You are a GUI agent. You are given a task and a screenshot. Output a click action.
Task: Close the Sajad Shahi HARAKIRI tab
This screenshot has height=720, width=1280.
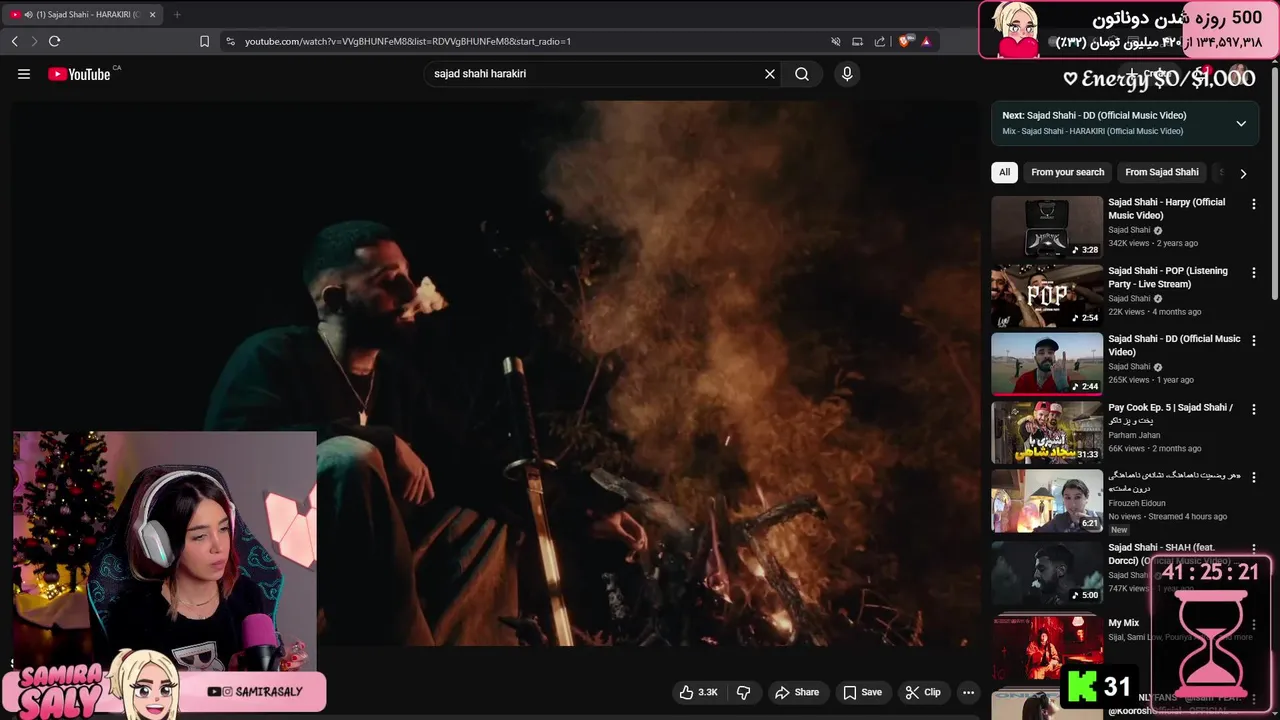(x=152, y=14)
